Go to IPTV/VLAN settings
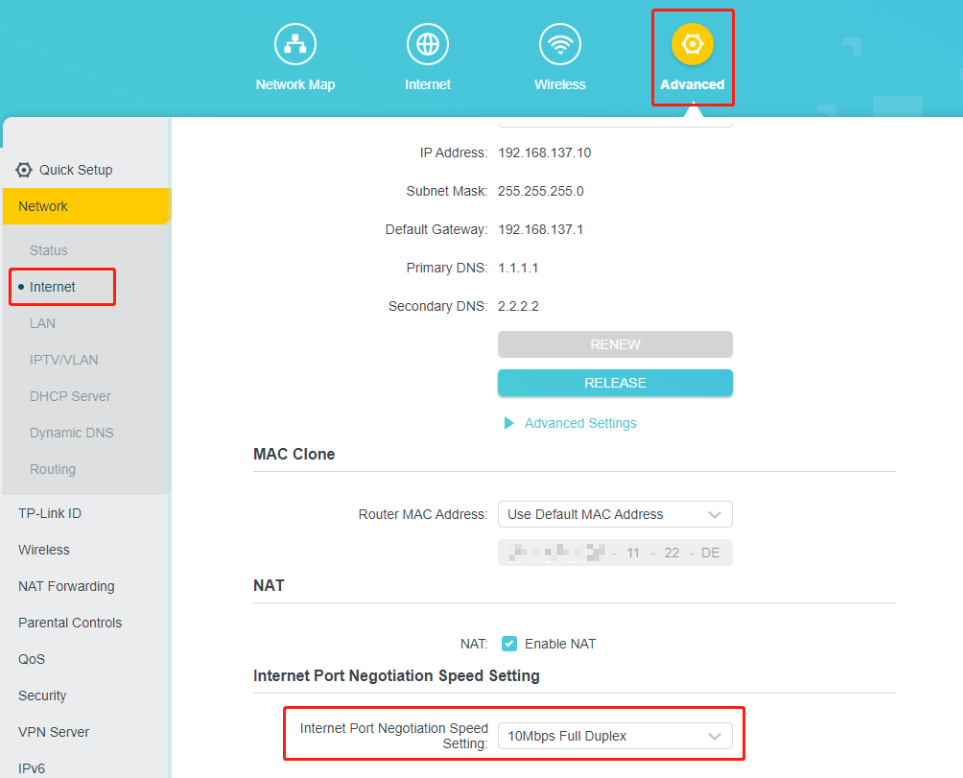The width and height of the screenshot is (963, 778). (64, 360)
